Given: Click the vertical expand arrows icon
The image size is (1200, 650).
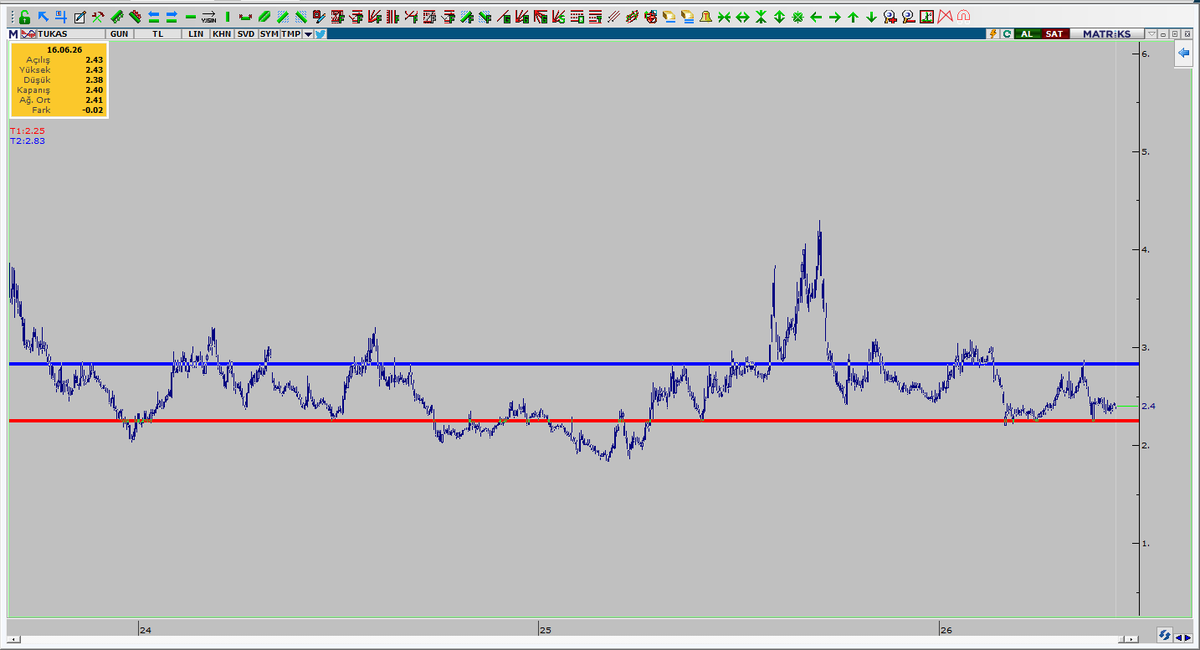Looking at the screenshot, I should click(x=779, y=17).
